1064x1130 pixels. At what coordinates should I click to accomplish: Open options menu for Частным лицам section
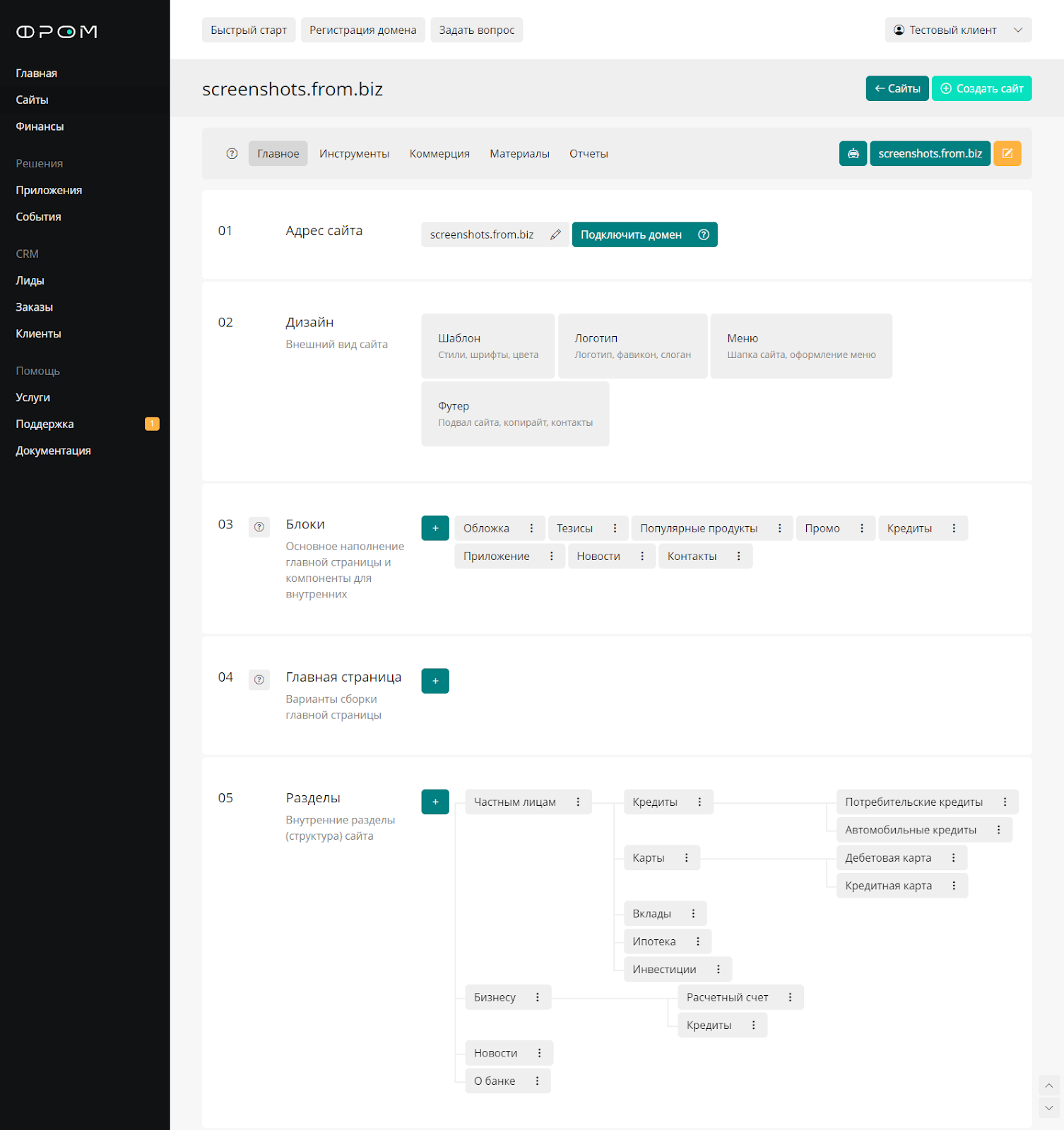(x=578, y=802)
